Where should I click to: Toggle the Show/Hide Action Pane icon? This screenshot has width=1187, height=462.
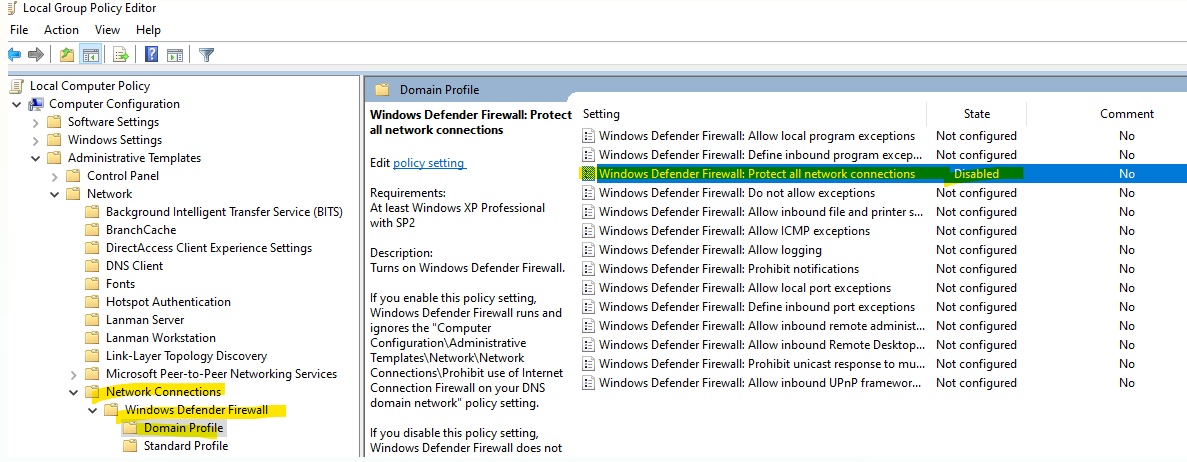coord(175,55)
